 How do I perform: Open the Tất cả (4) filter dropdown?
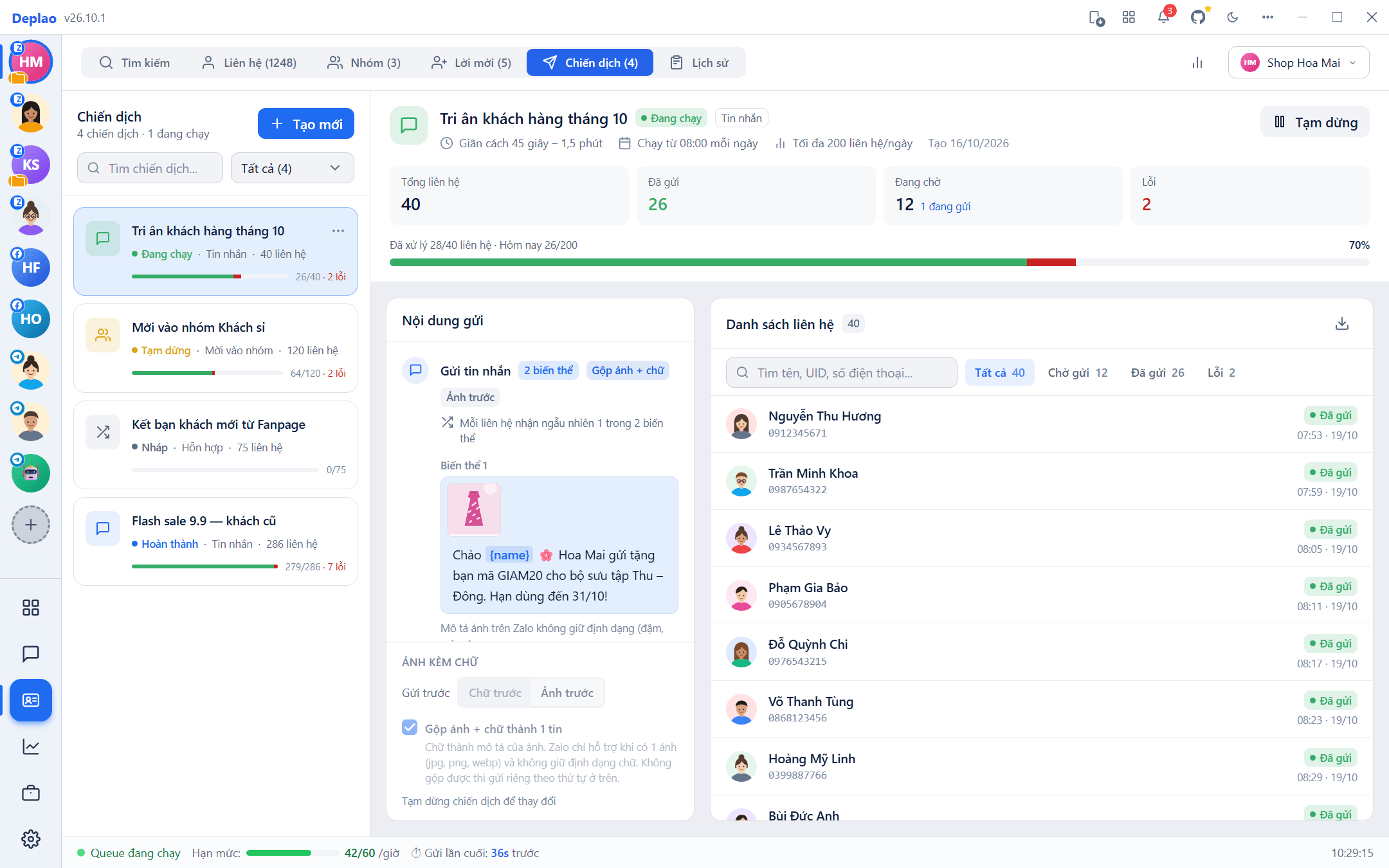[292, 168]
